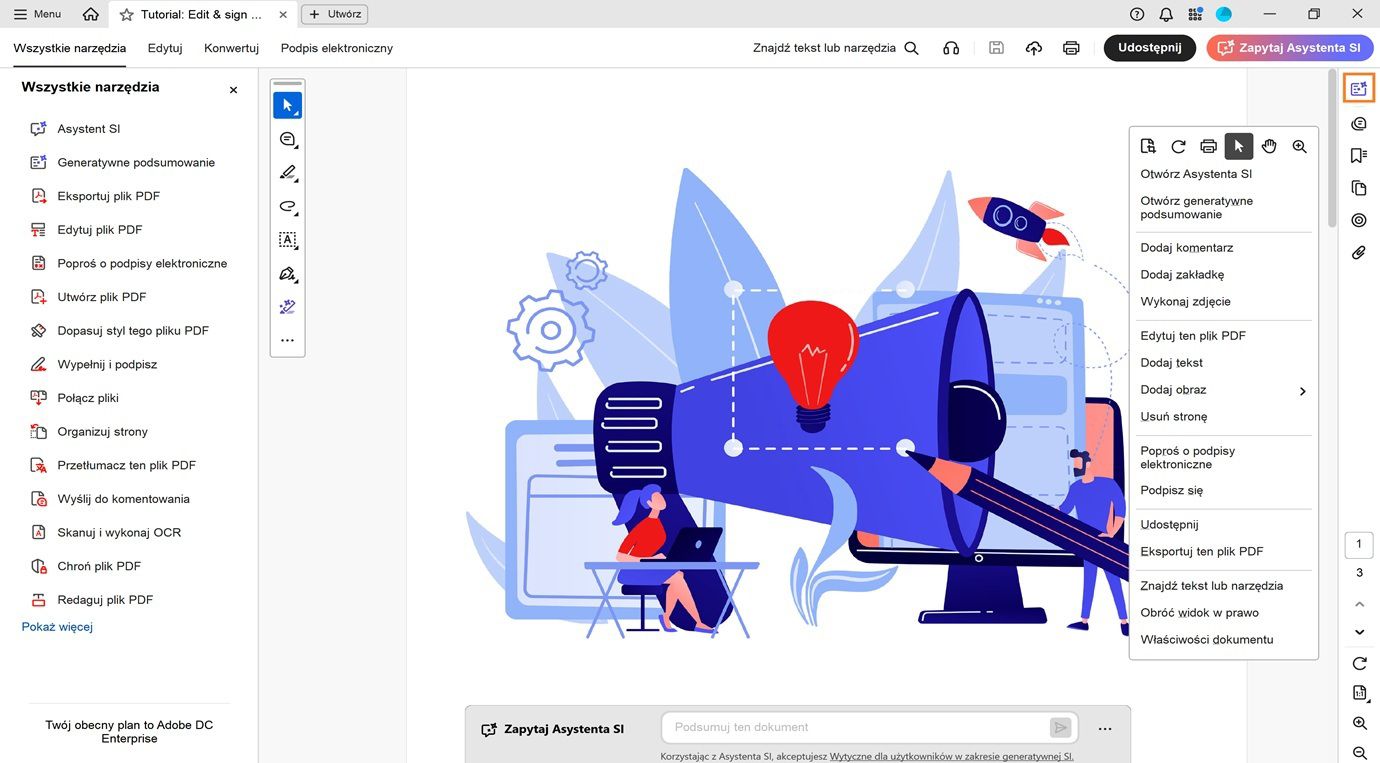Click the printer icon in the top bar

click(1071, 48)
